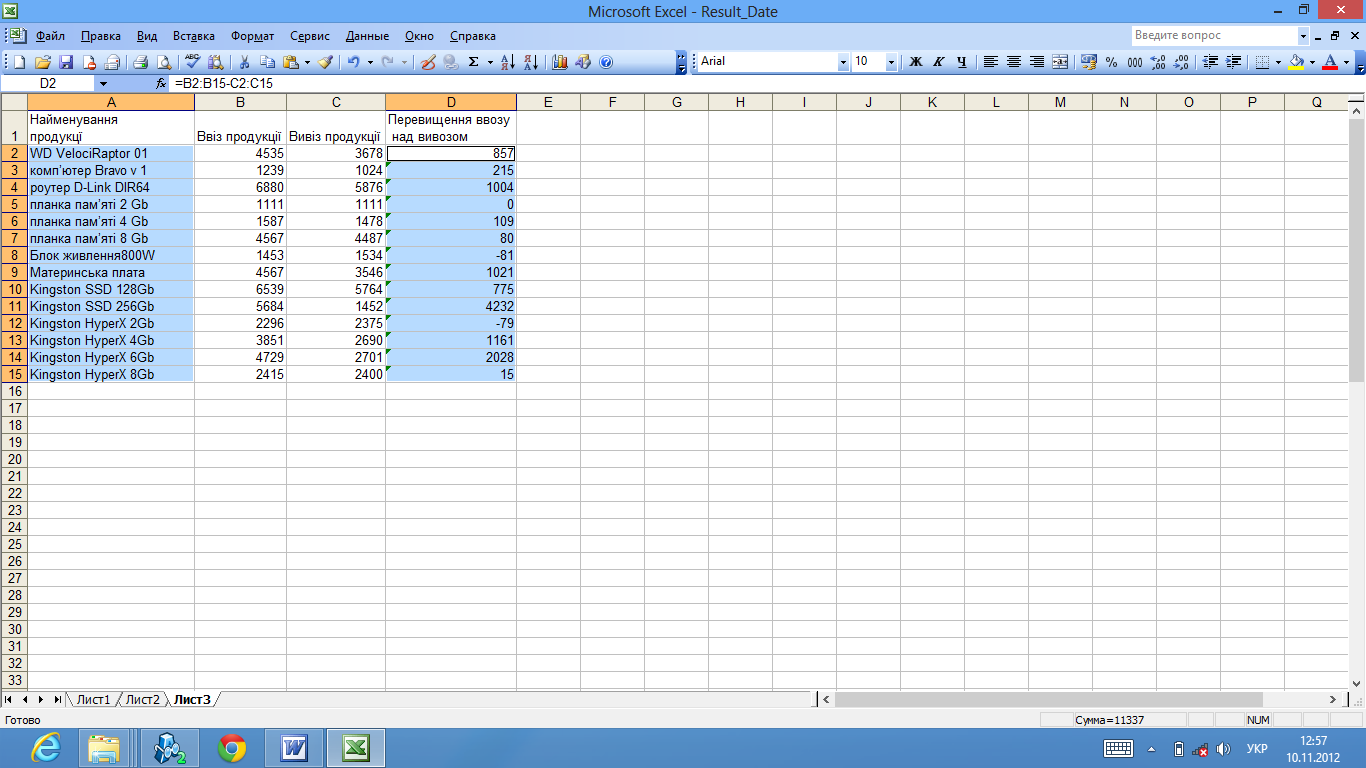Open Internet Explorer from taskbar
Image resolution: width=1366 pixels, height=768 pixels.
pos(46,748)
